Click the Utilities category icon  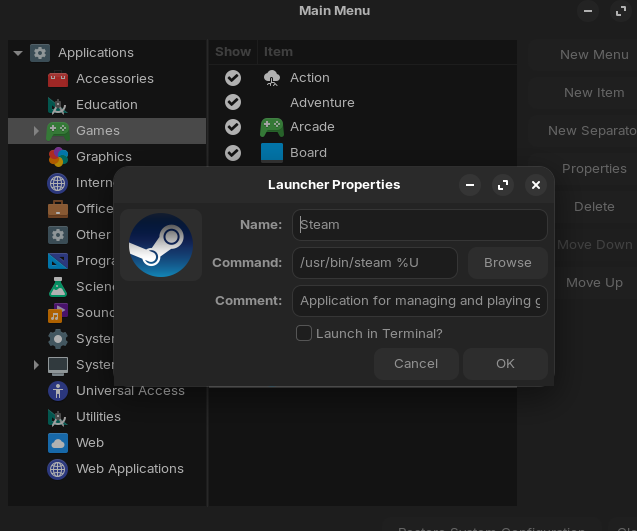coord(58,417)
